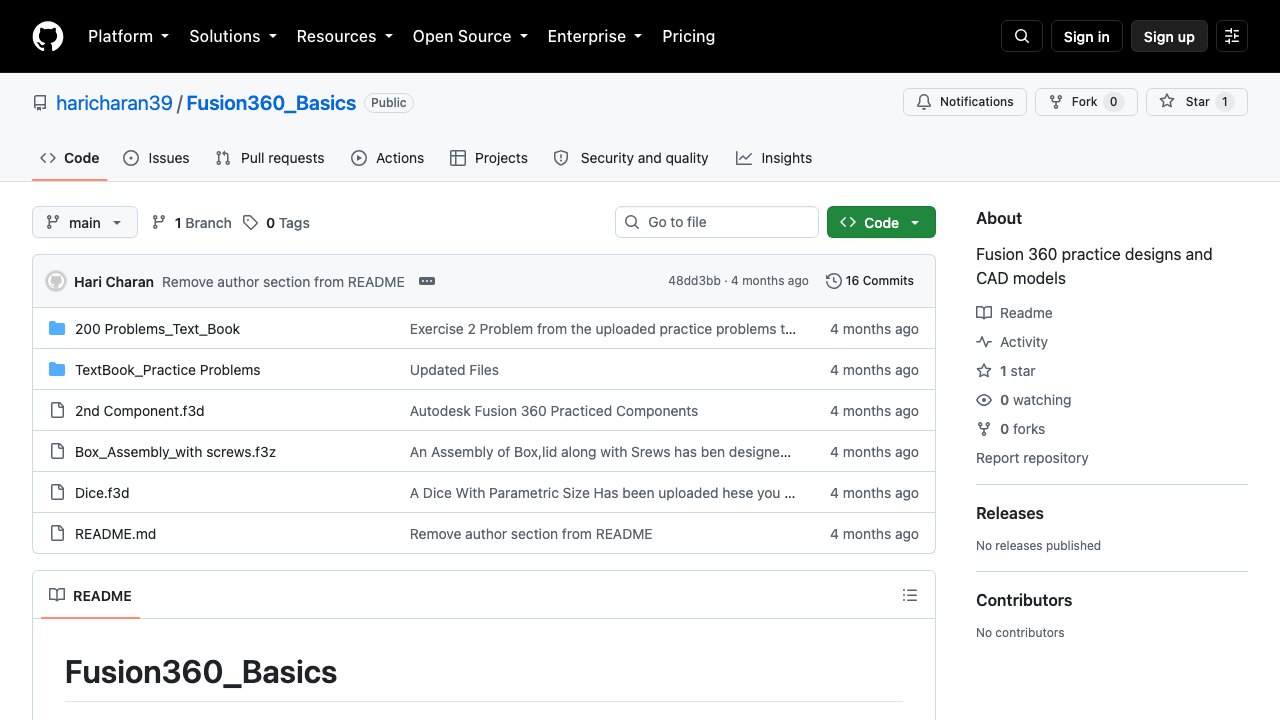Click Hari Charan's avatar image
The height and width of the screenshot is (720, 1280).
[56, 281]
